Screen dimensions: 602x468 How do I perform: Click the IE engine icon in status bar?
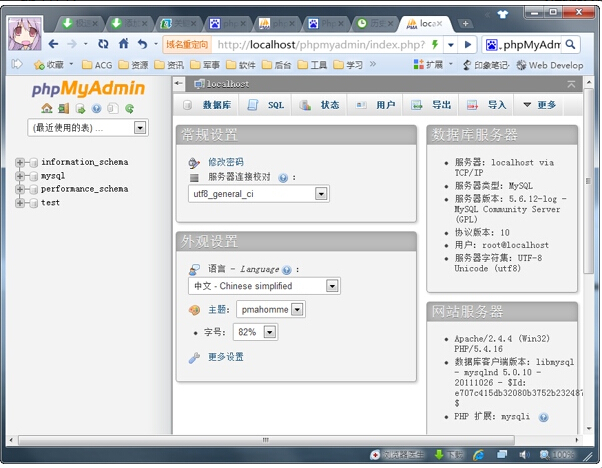click(x=478, y=455)
